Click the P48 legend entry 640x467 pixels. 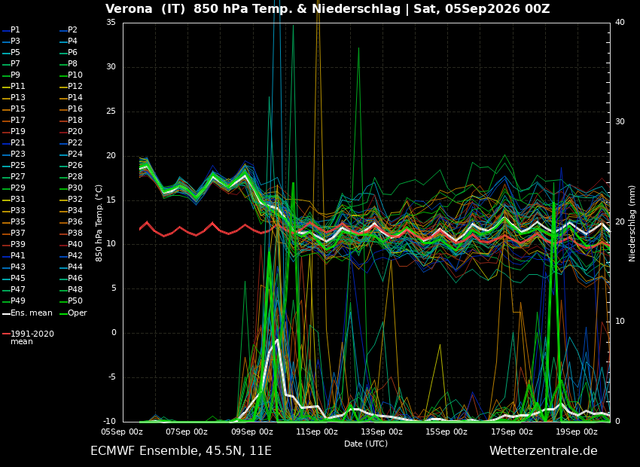[x=71, y=290]
